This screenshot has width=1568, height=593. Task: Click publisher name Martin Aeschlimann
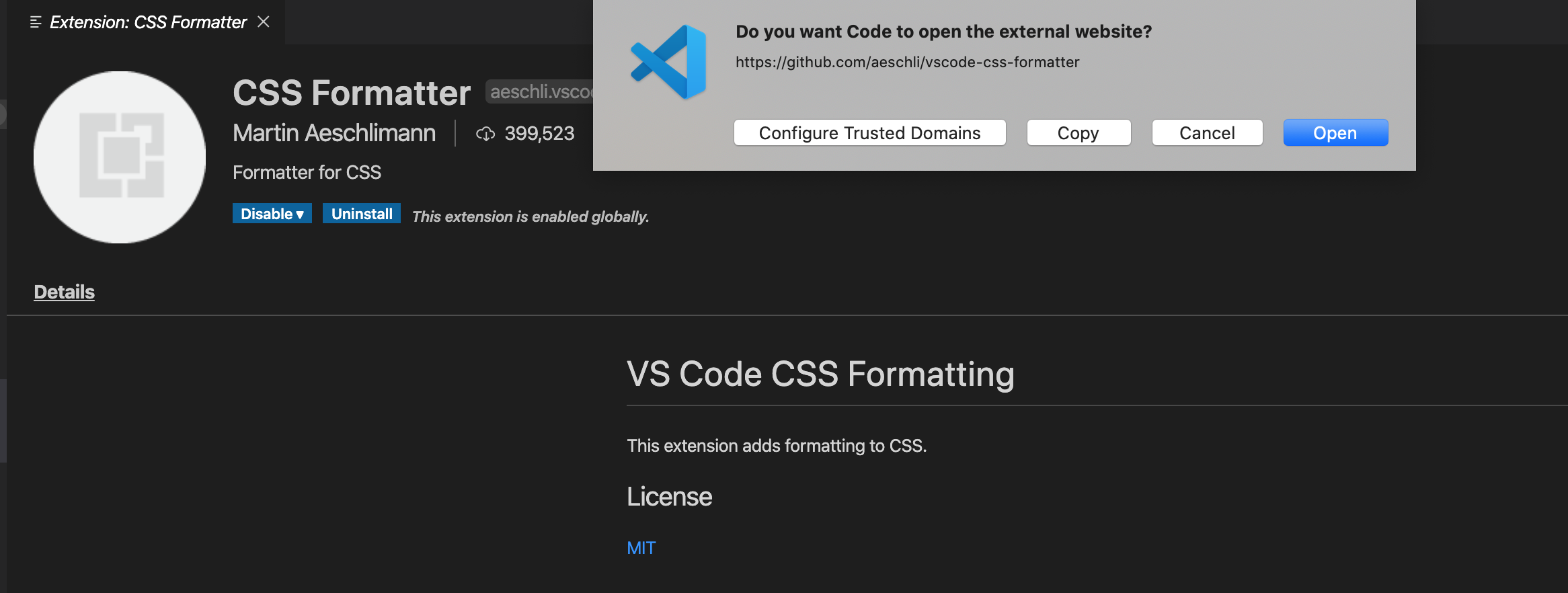tap(334, 133)
